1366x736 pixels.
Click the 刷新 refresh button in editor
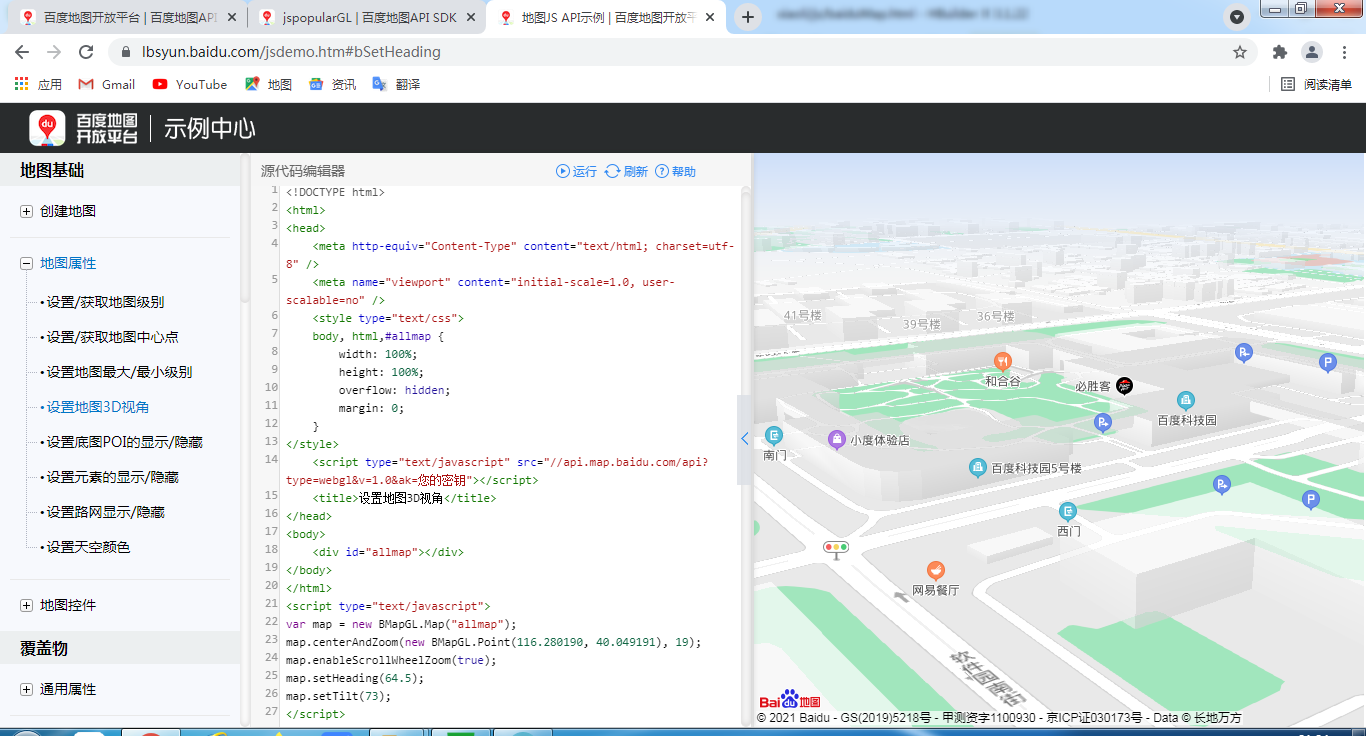pos(626,172)
